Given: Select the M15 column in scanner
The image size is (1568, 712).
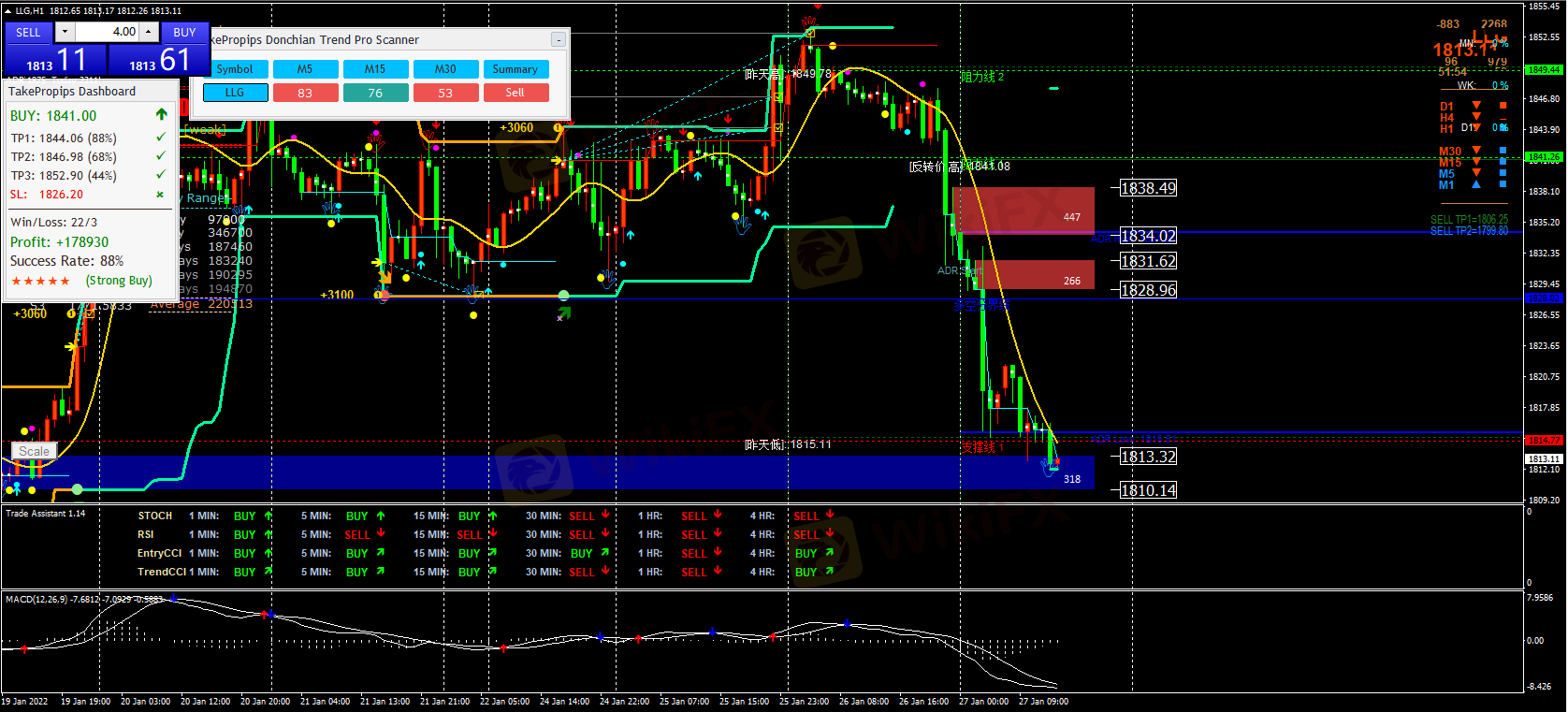Looking at the screenshot, I should pos(375,69).
